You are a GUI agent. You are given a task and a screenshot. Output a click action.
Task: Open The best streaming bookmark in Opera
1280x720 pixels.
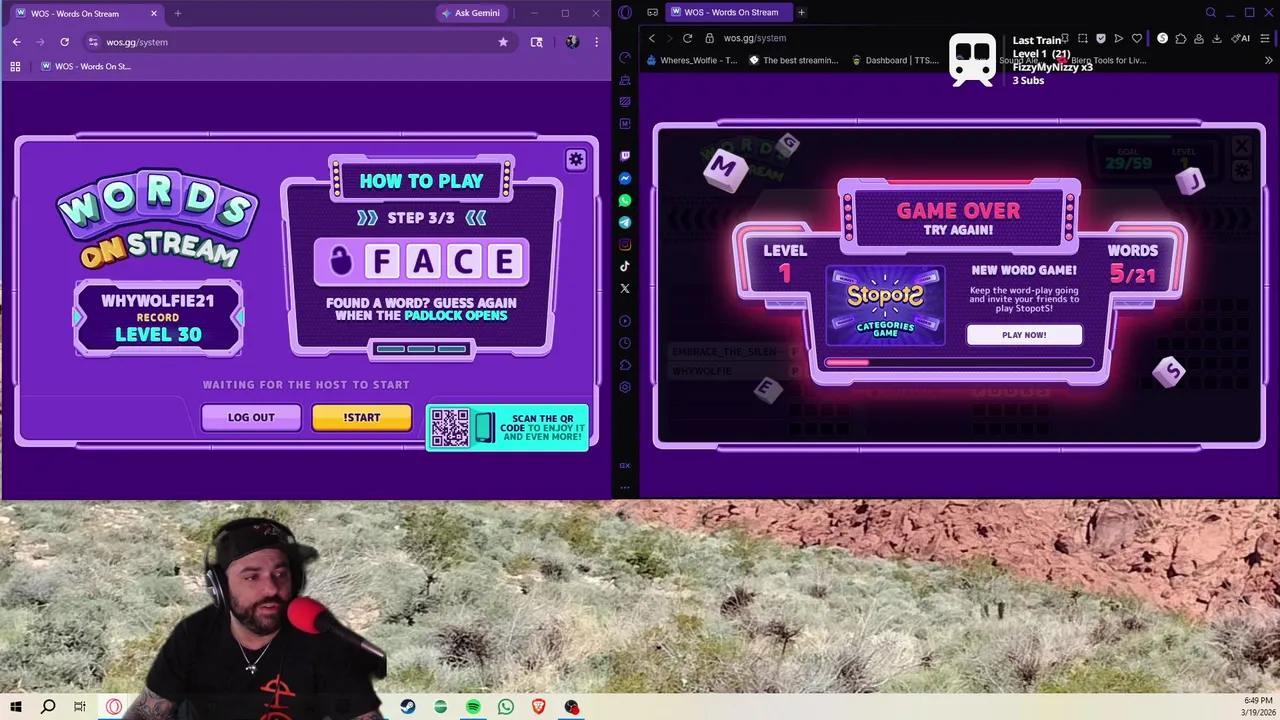[x=795, y=60]
